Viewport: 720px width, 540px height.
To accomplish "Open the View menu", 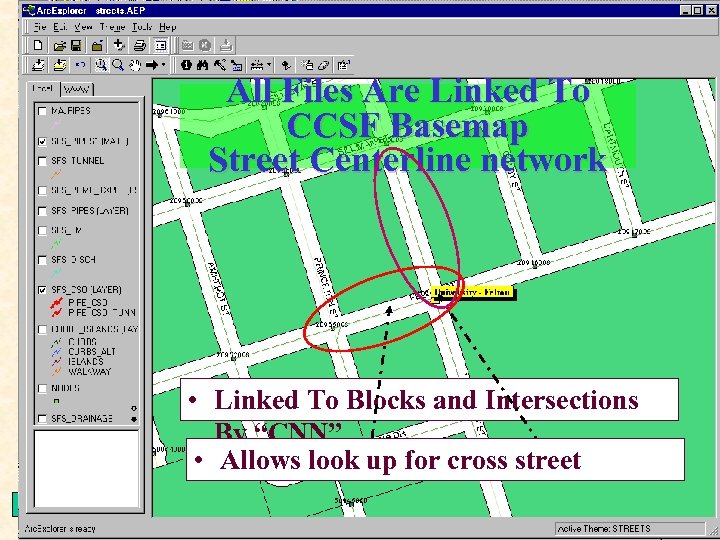I will coord(83,27).
